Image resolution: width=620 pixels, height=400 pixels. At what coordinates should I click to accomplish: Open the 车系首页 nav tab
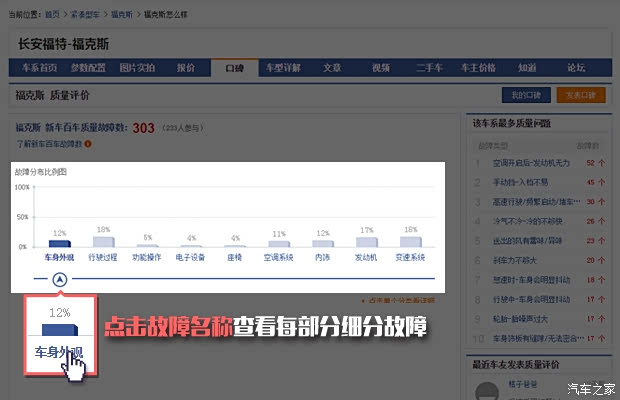(x=39, y=68)
